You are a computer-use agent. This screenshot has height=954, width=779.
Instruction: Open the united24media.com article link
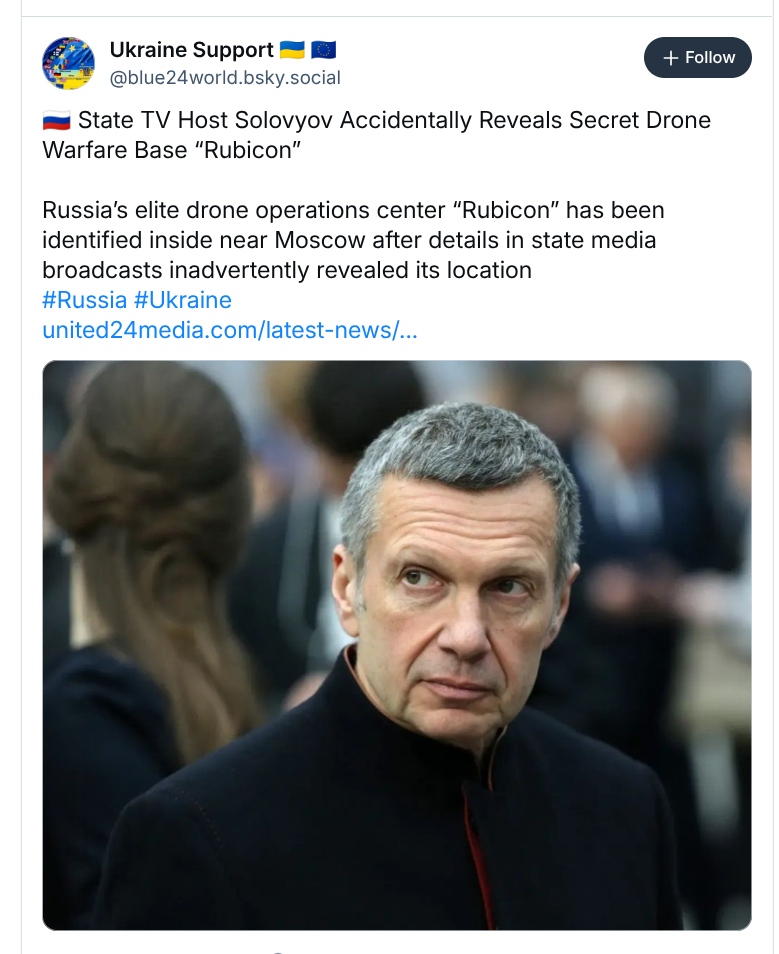pos(229,330)
